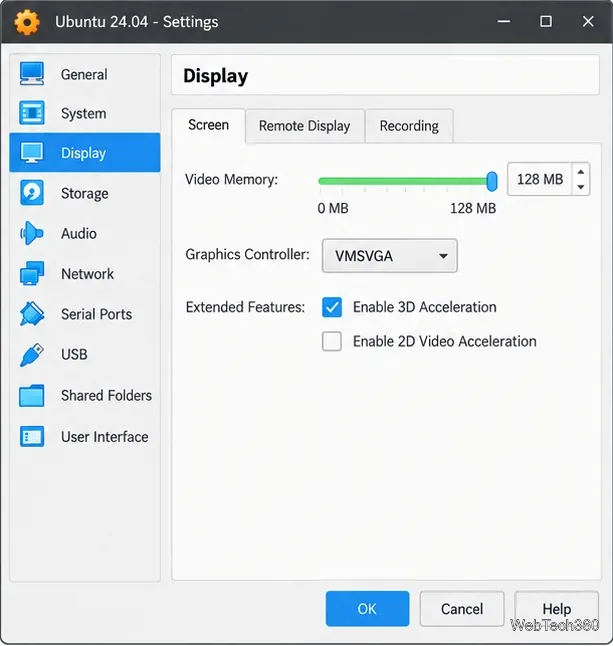Enable the 2D Video Acceleration checkbox
The height and width of the screenshot is (646, 613).
tap(332, 341)
